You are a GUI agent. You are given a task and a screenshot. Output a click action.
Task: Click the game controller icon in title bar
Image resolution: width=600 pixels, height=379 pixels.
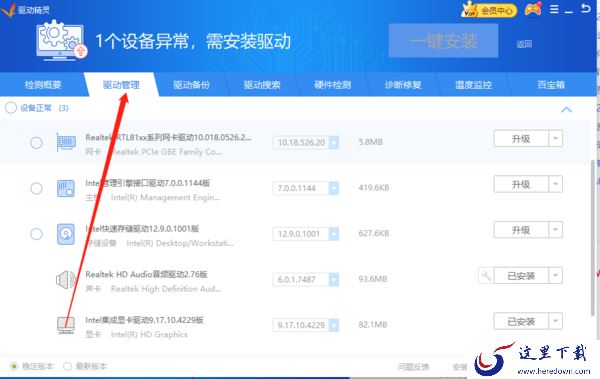point(533,9)
